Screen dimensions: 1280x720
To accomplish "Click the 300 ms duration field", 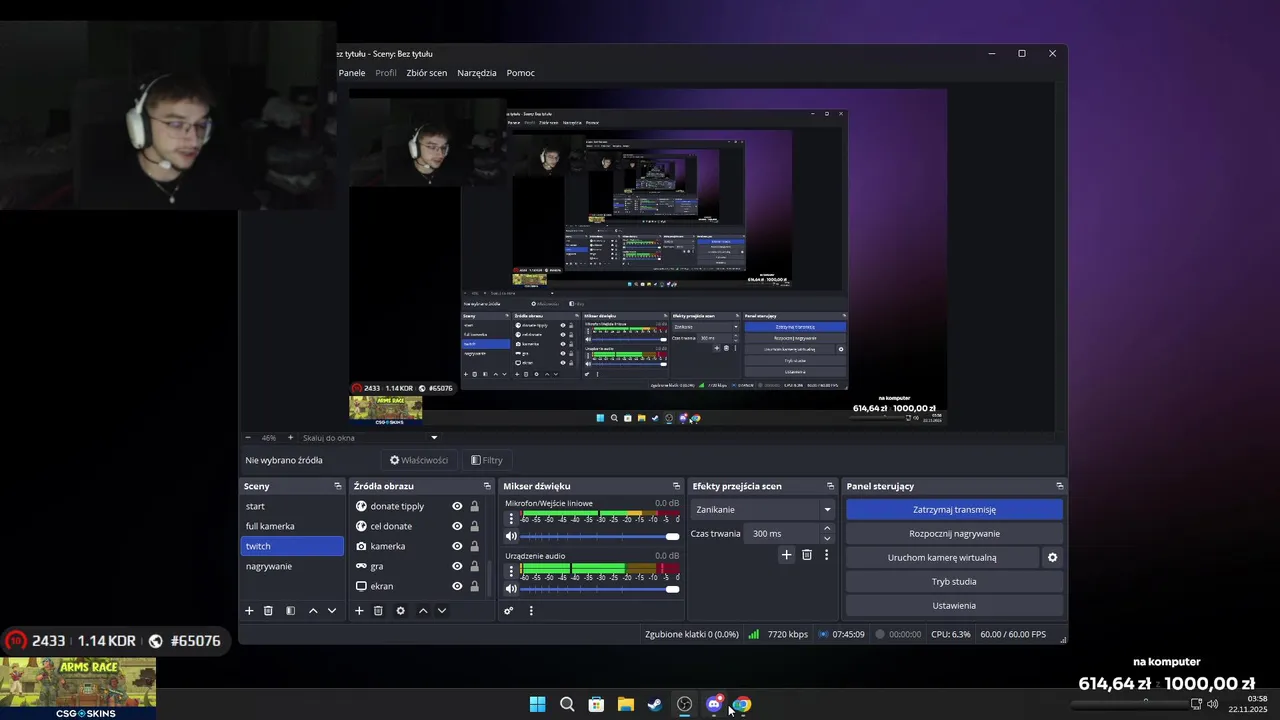I will click(x=781, y=534).
